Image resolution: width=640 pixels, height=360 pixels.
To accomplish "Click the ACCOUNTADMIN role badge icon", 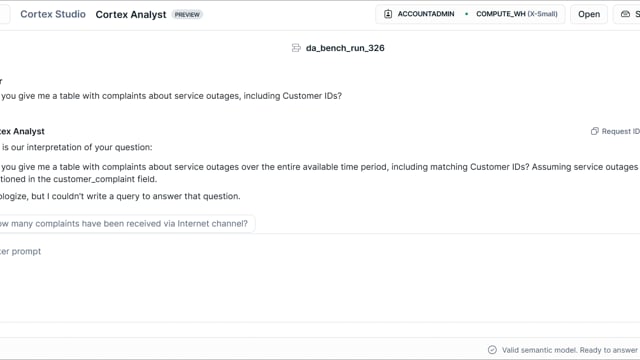I will pos(388,14).
